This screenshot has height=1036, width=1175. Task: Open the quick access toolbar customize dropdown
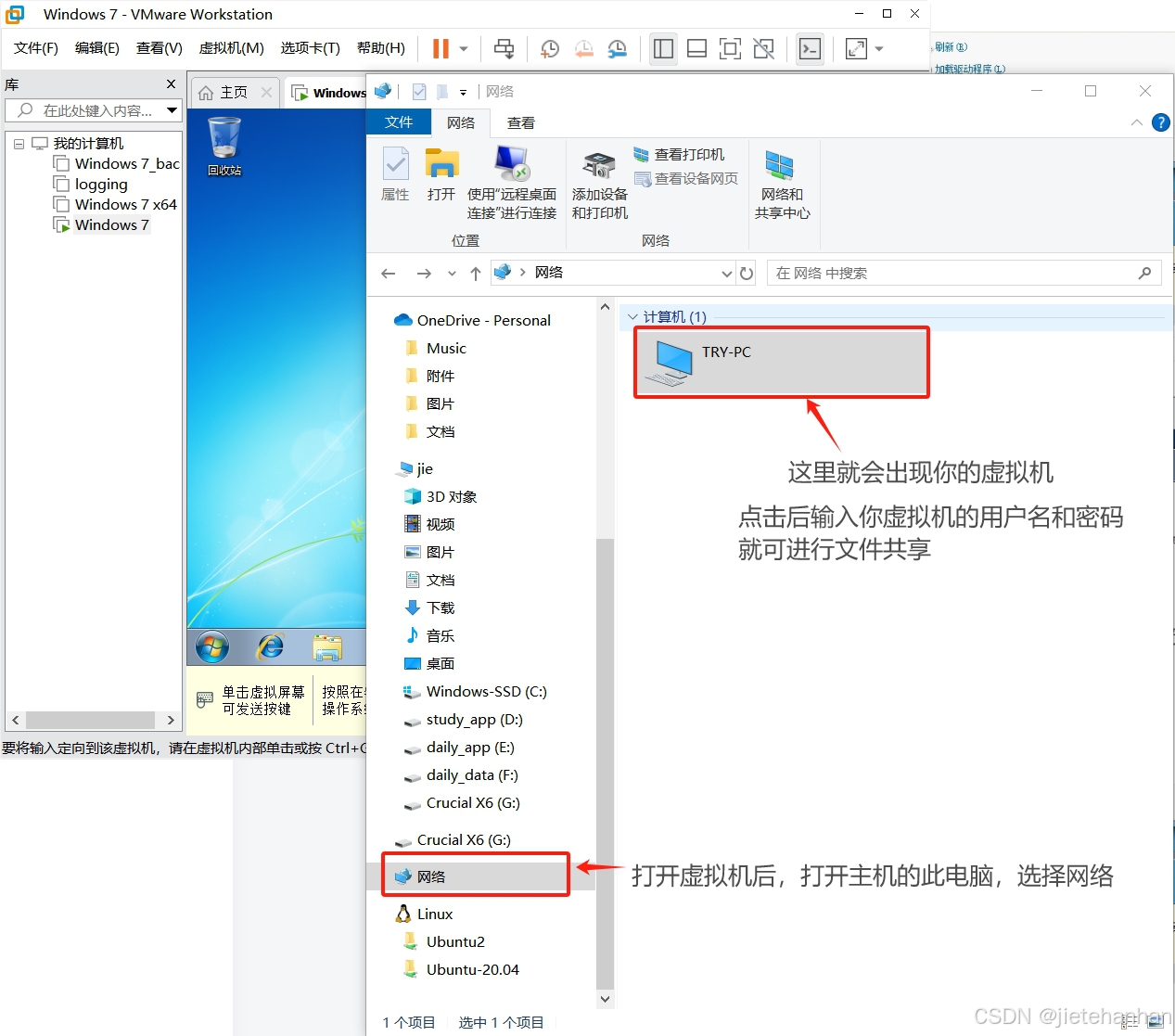pyautogui.click(x=463, y=92)
